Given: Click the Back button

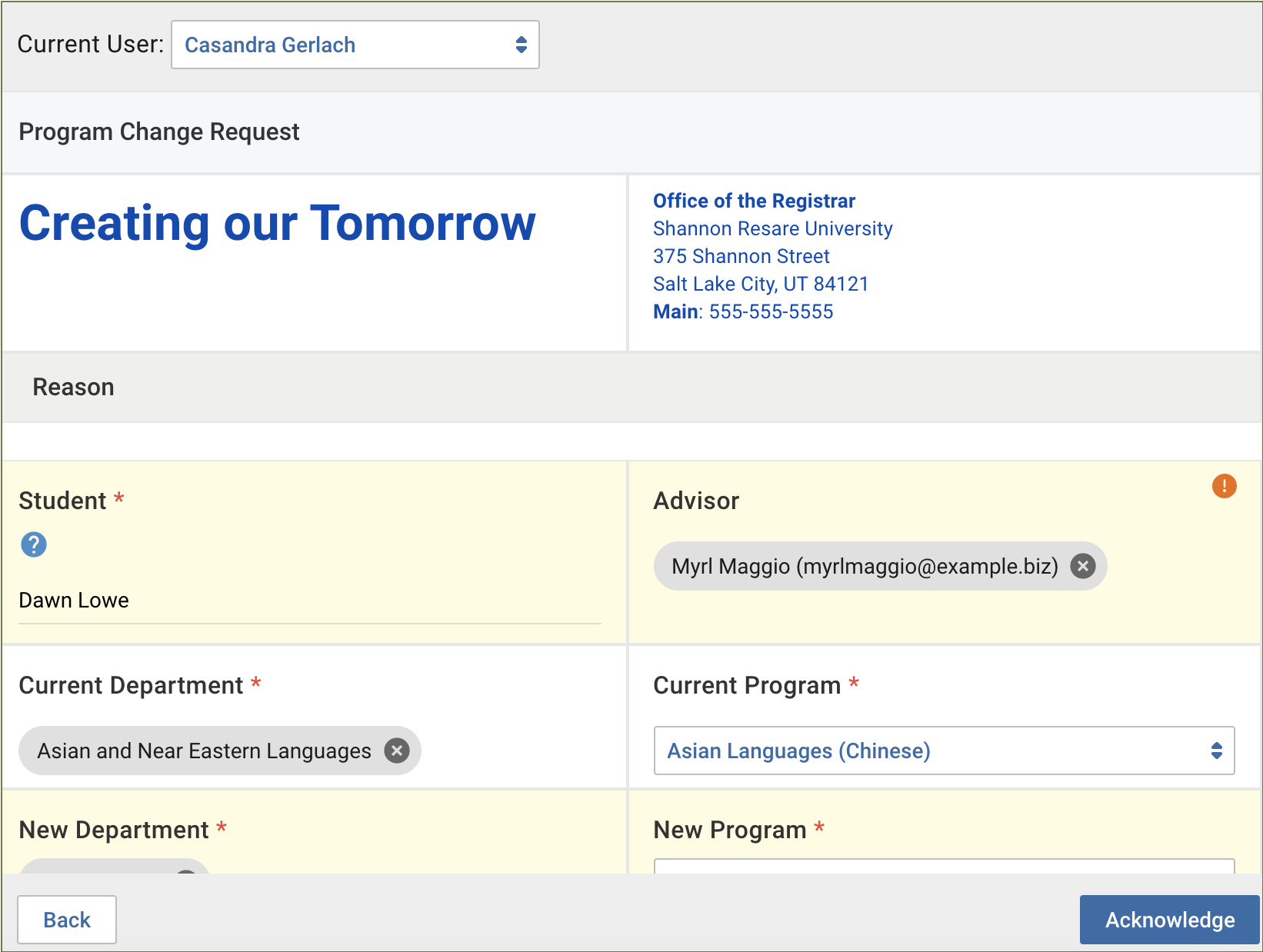Looking at the screenshot, I should coord(67,920).
